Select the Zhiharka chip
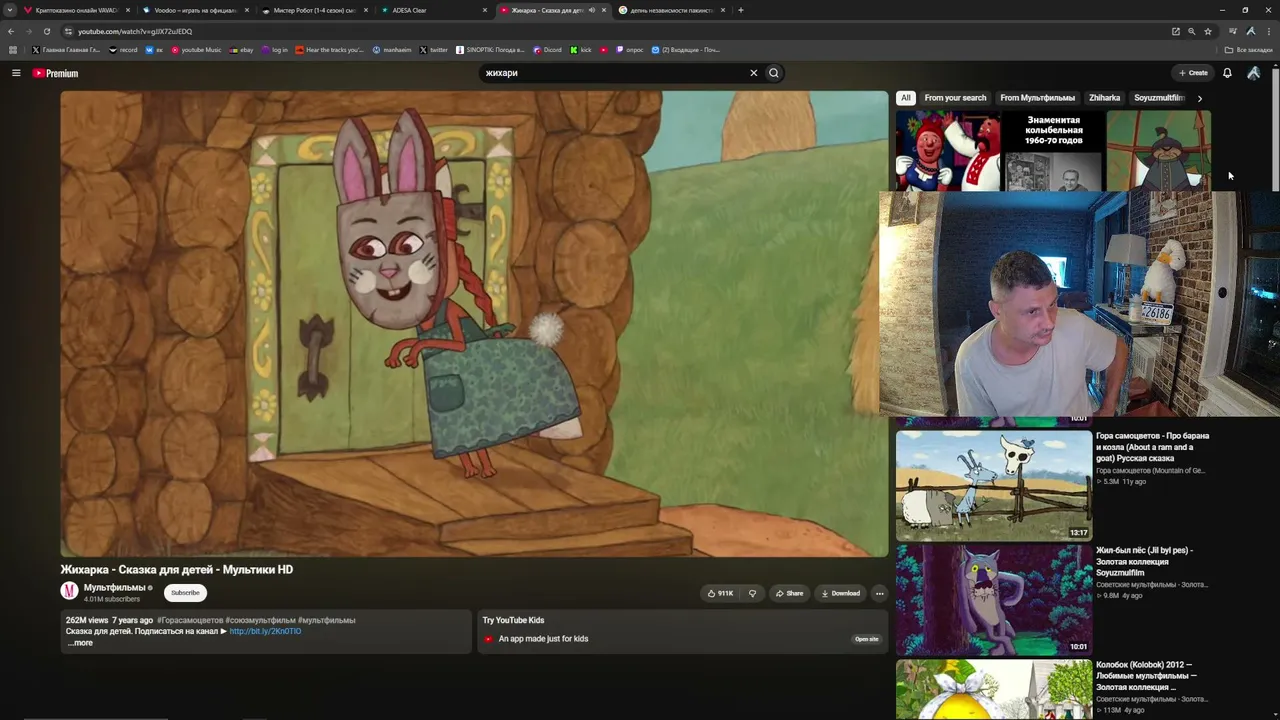This screenshot has height=720, width=1280. (x=1105, y=98)
